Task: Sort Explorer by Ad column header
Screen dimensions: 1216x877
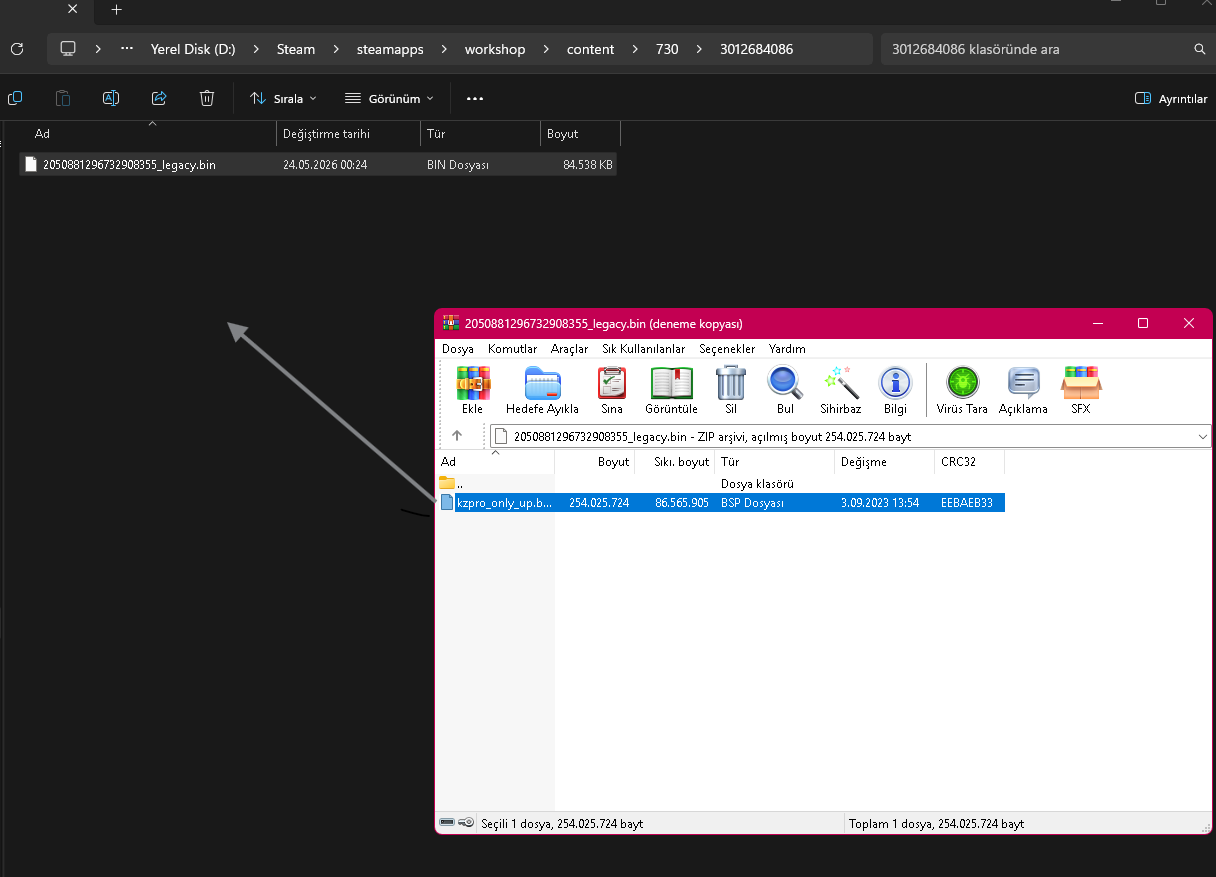Action: 147,134
